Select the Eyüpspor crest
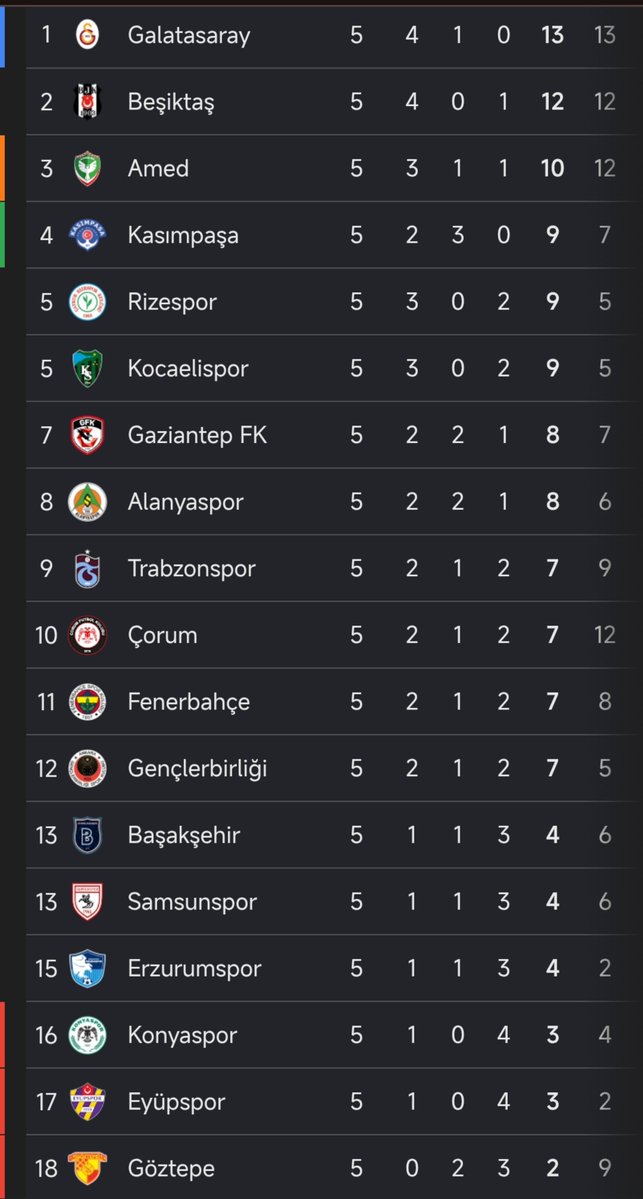Viewport: 643px width, 1199px height. point(87,1101)
